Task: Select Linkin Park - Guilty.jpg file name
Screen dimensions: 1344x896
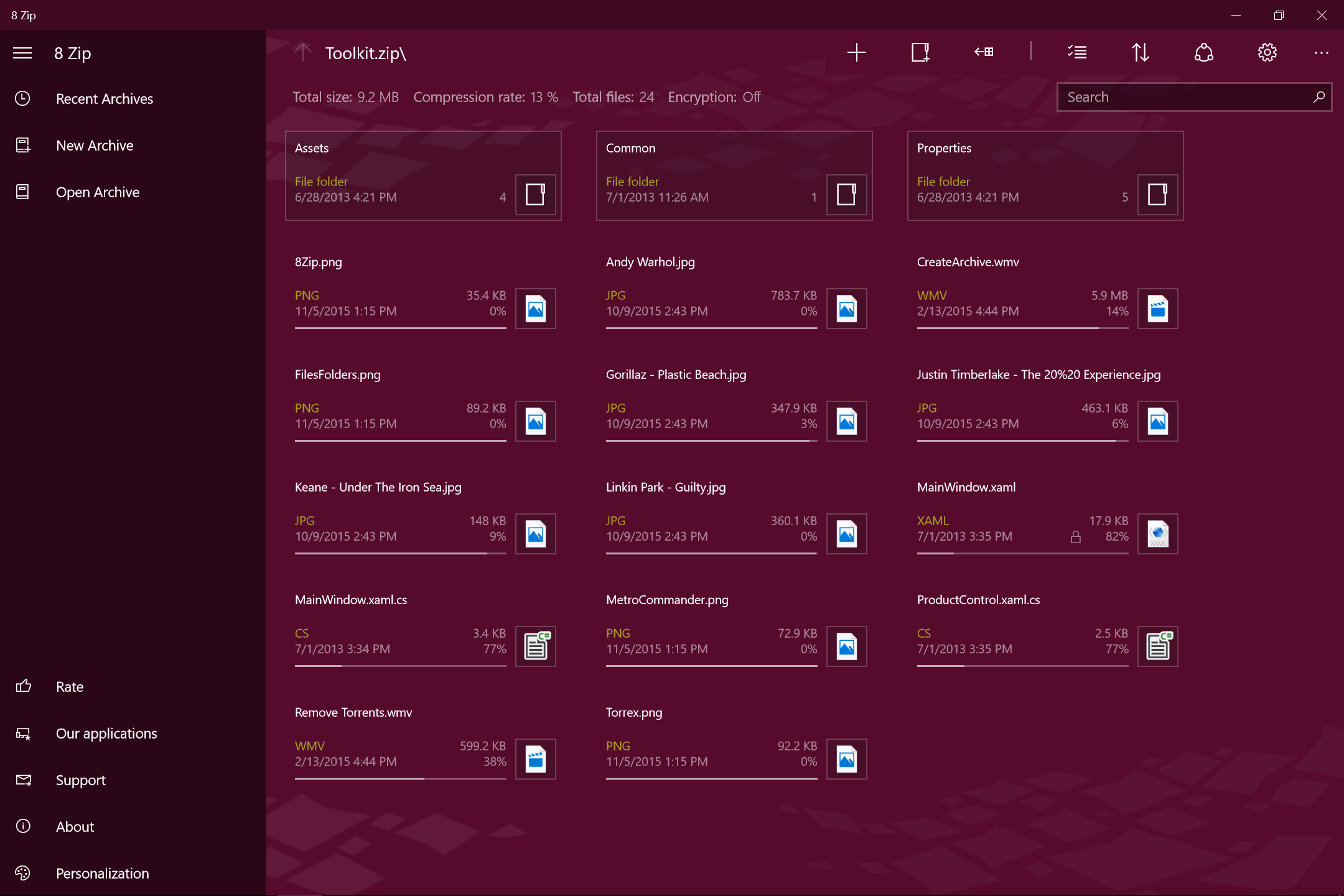Action: click(666, 487)
